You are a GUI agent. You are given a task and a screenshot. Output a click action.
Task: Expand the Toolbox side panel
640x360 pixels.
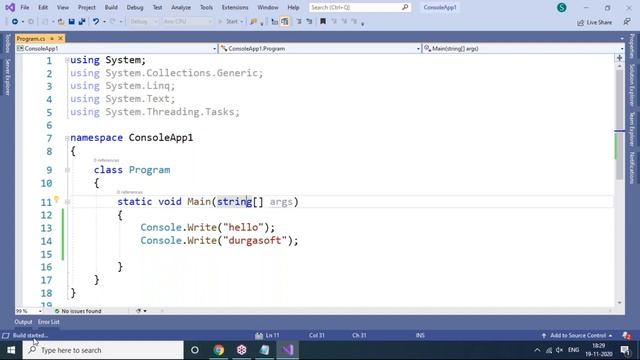pyautogui.click(x=7, y=44)
